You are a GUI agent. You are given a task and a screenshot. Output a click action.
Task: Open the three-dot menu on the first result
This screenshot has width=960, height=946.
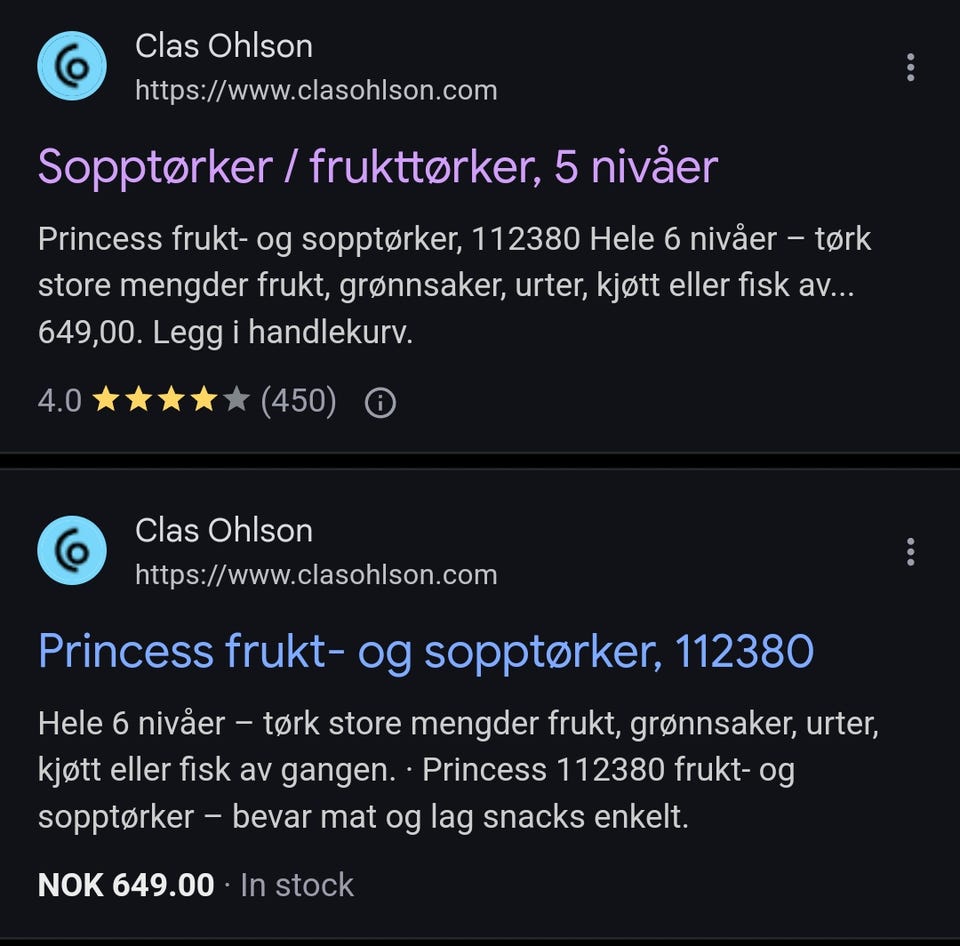point(910,67)
